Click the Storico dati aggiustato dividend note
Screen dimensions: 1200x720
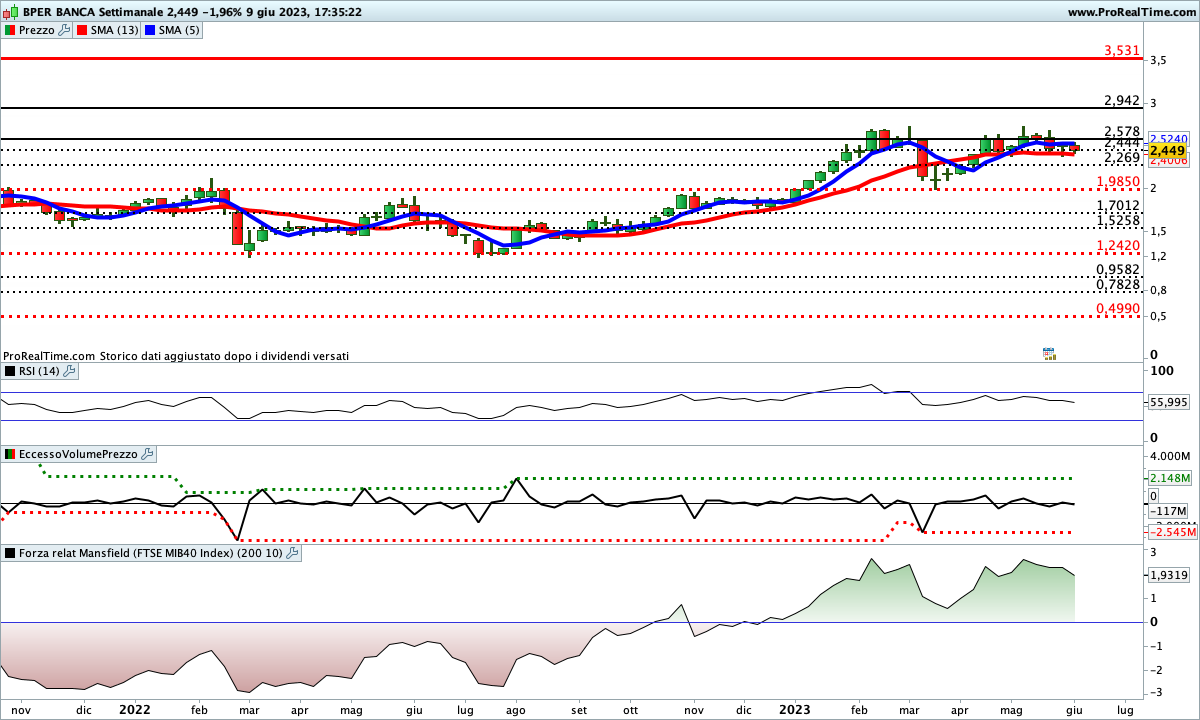coord(224,355)
